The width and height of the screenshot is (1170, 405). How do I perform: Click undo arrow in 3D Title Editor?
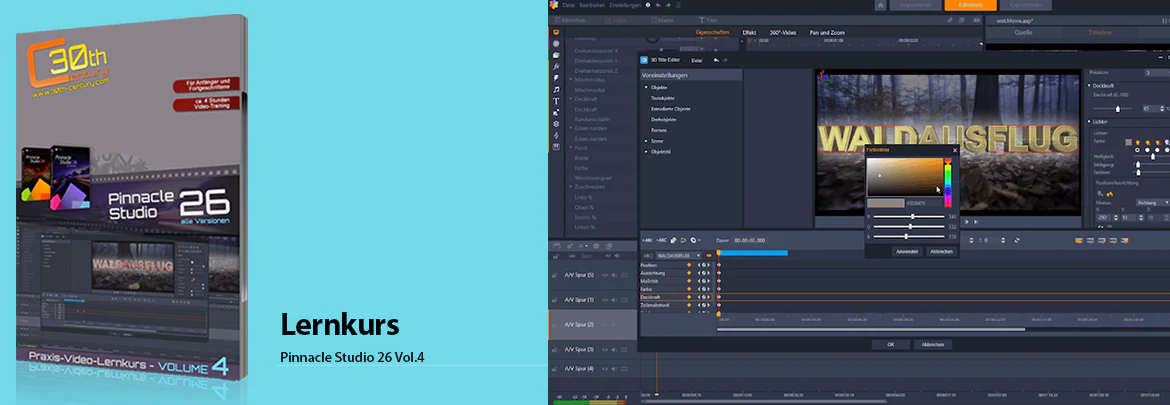coord(716,60)
